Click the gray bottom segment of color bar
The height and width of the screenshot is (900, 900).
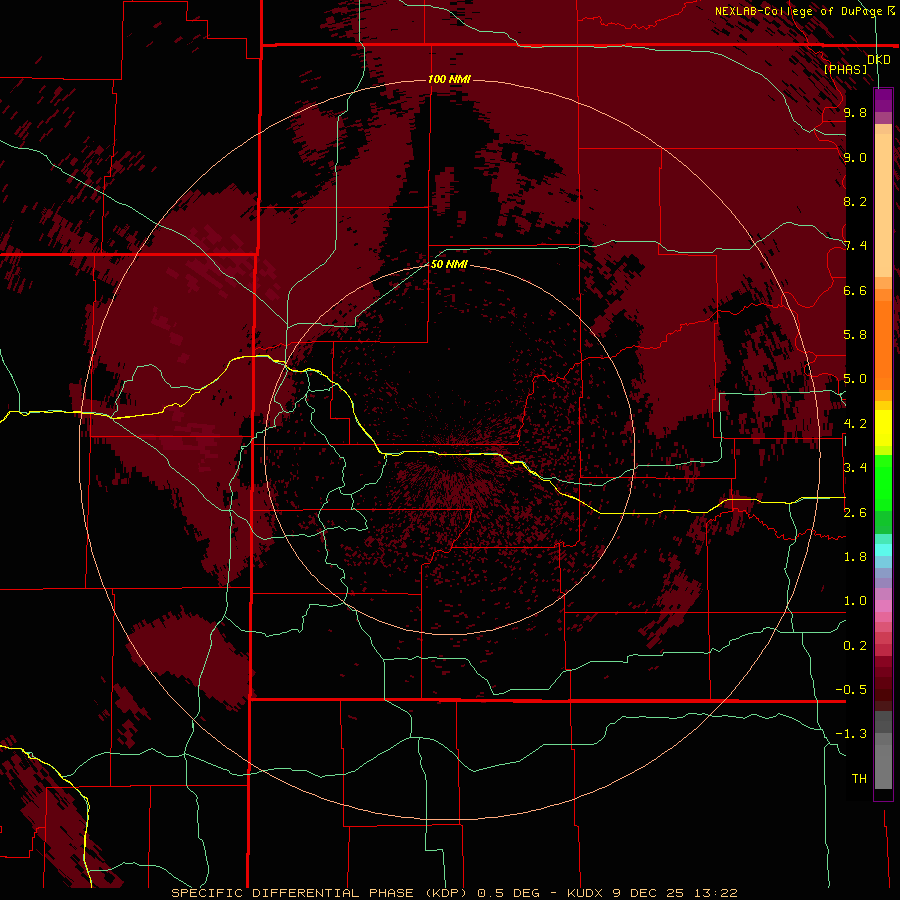[883, 766]
